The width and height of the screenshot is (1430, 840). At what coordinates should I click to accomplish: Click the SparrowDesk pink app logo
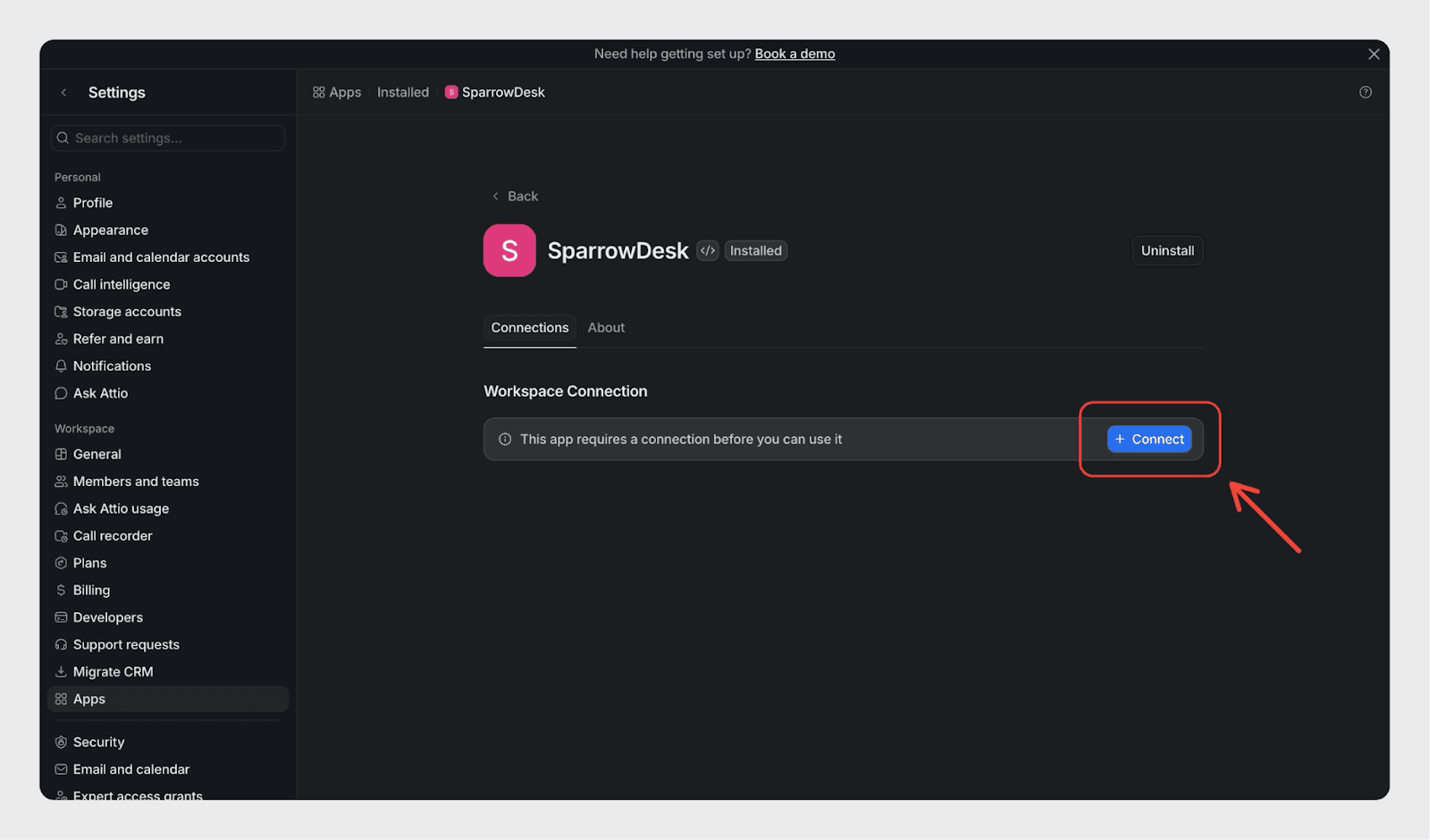coord(509,250)
